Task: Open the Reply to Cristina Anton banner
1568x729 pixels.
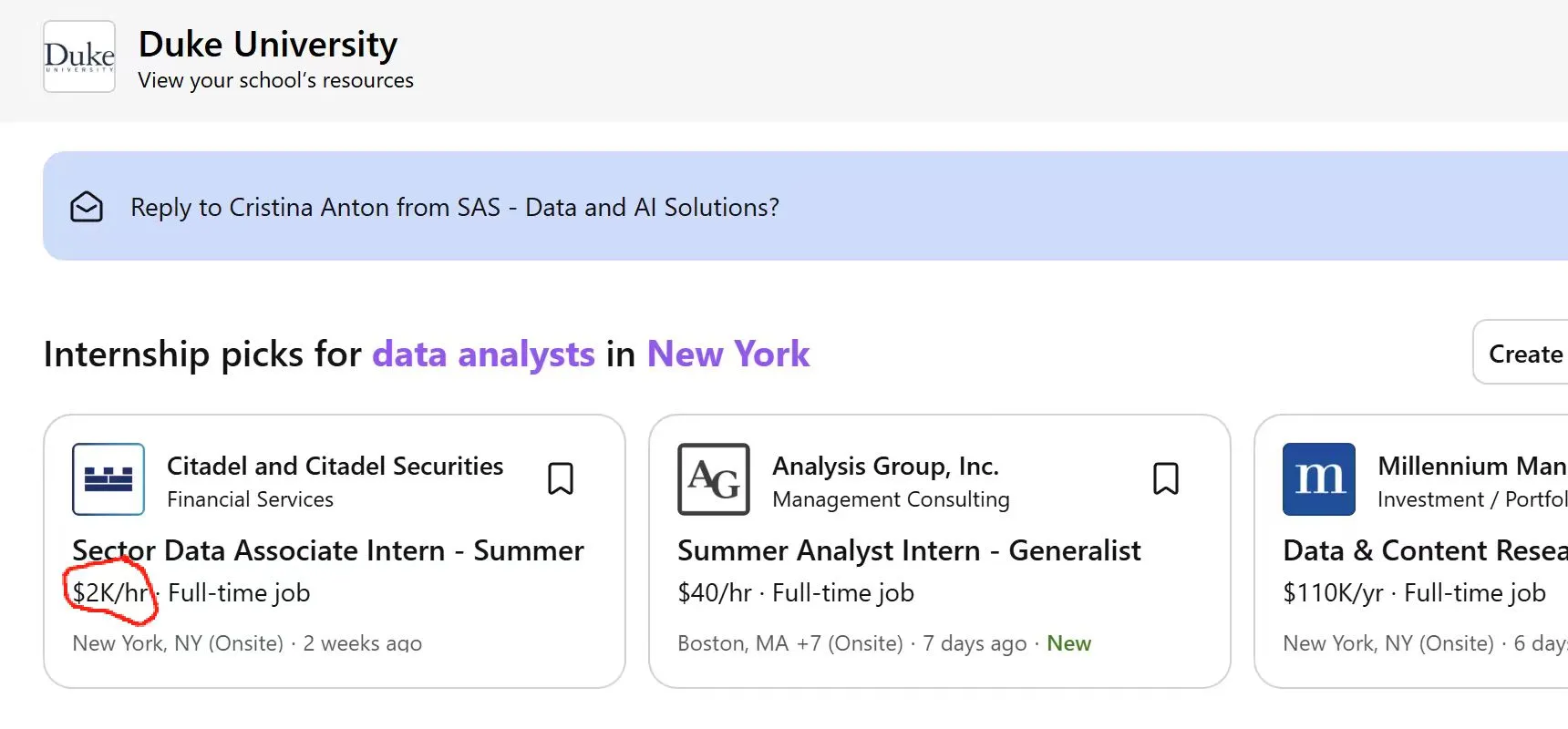Action: [454, 207]
